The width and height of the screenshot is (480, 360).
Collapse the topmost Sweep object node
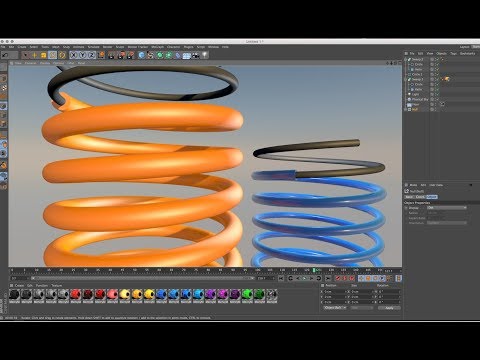click(x=406, y=59)
